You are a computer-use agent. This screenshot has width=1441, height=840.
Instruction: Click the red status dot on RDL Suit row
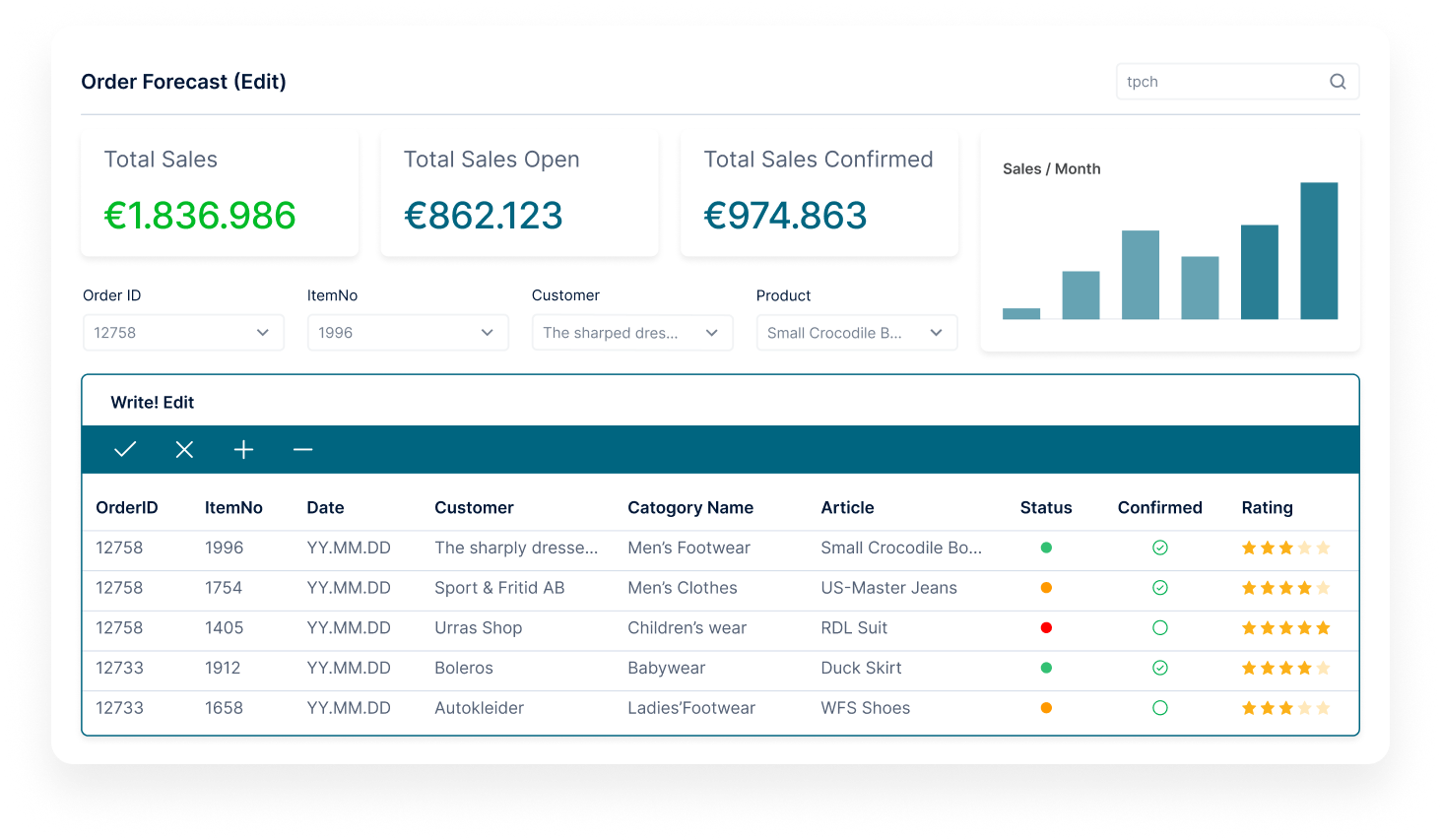[1046, 627]
